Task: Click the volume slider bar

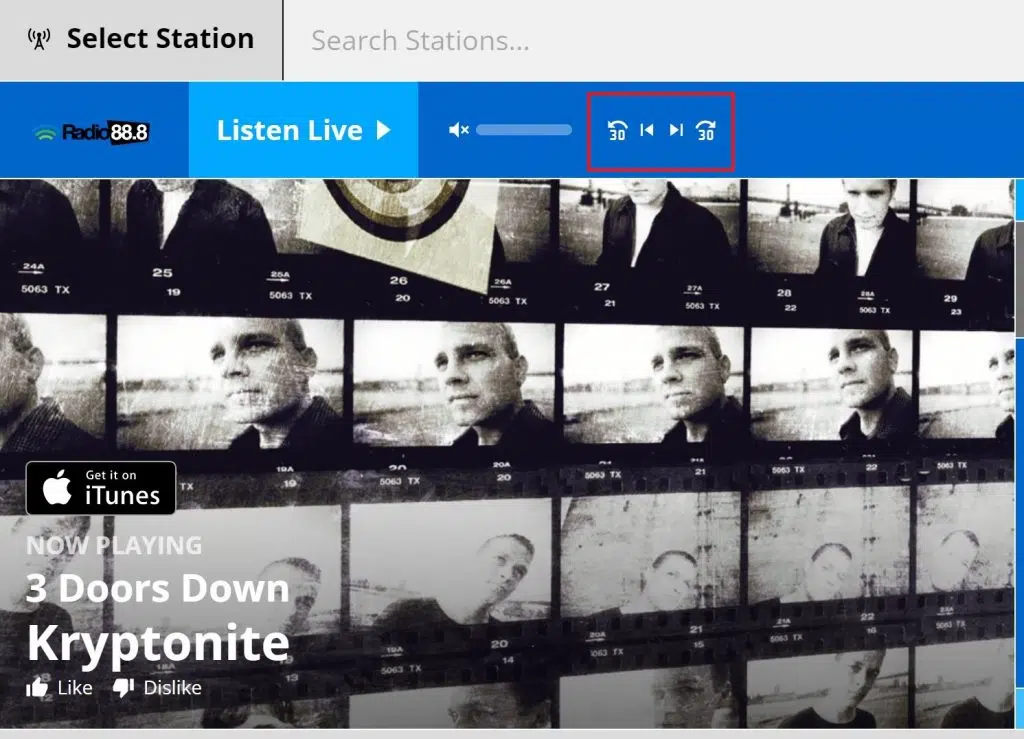Action: (x=523, y=130)
